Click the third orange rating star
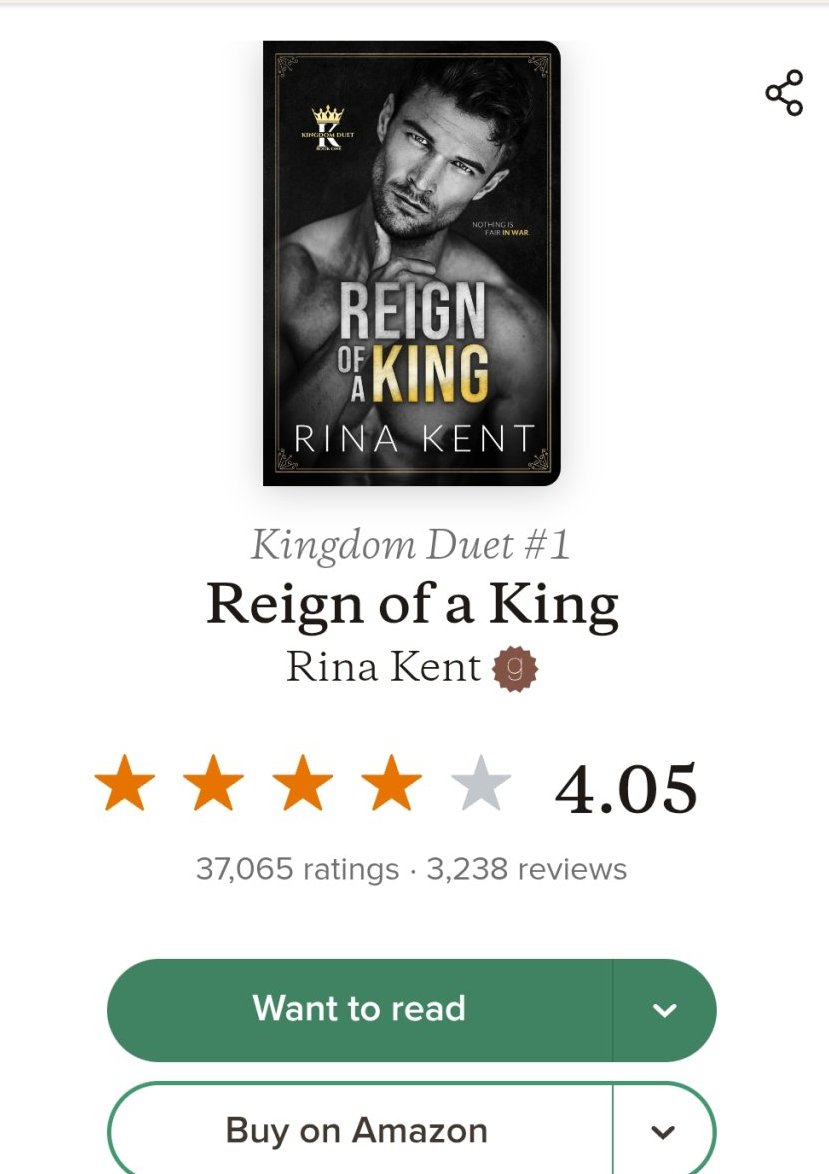 pyautogui.click(x=303, y=786)
